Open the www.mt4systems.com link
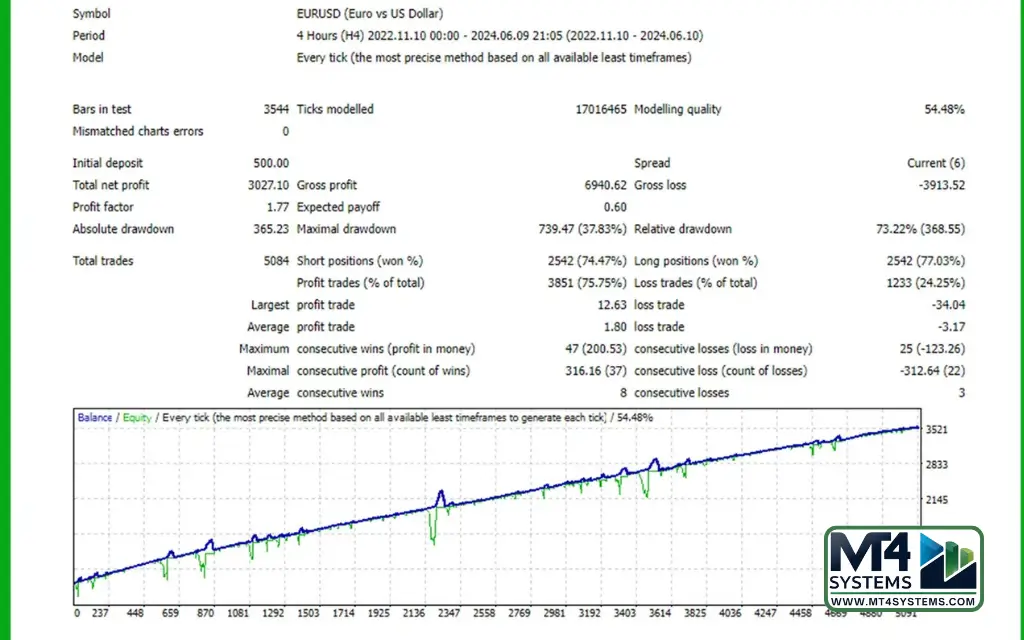 pyautogui.click(x=903, y=601)
